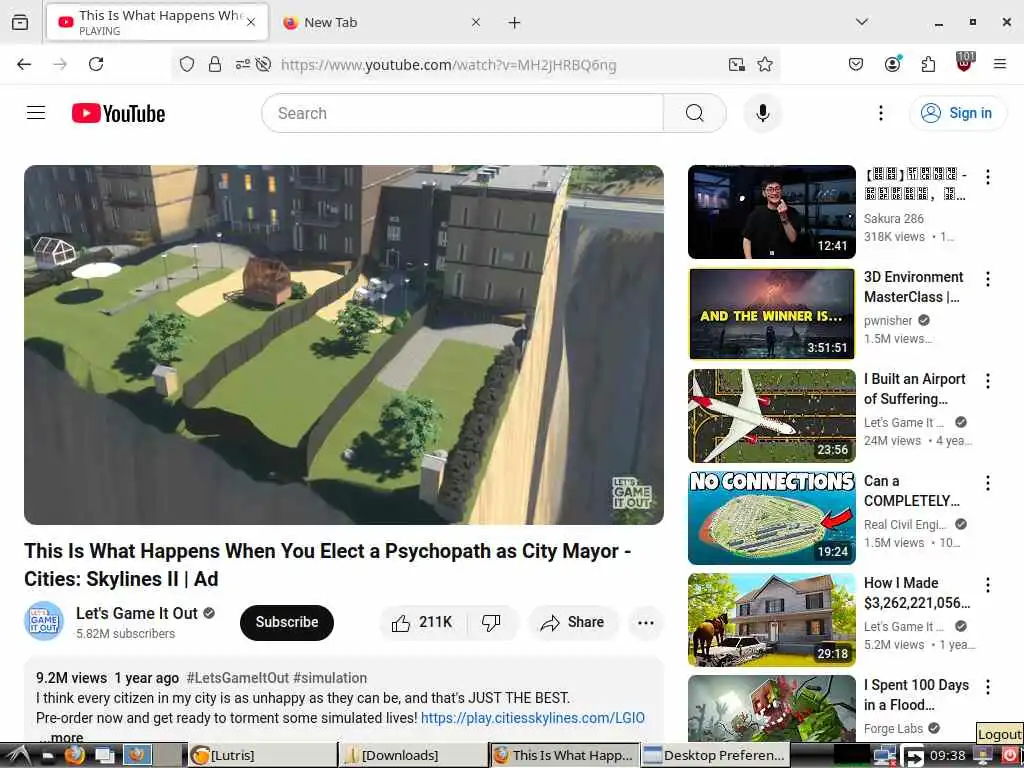
Task: Expand description with ...more
Action: 60,737
